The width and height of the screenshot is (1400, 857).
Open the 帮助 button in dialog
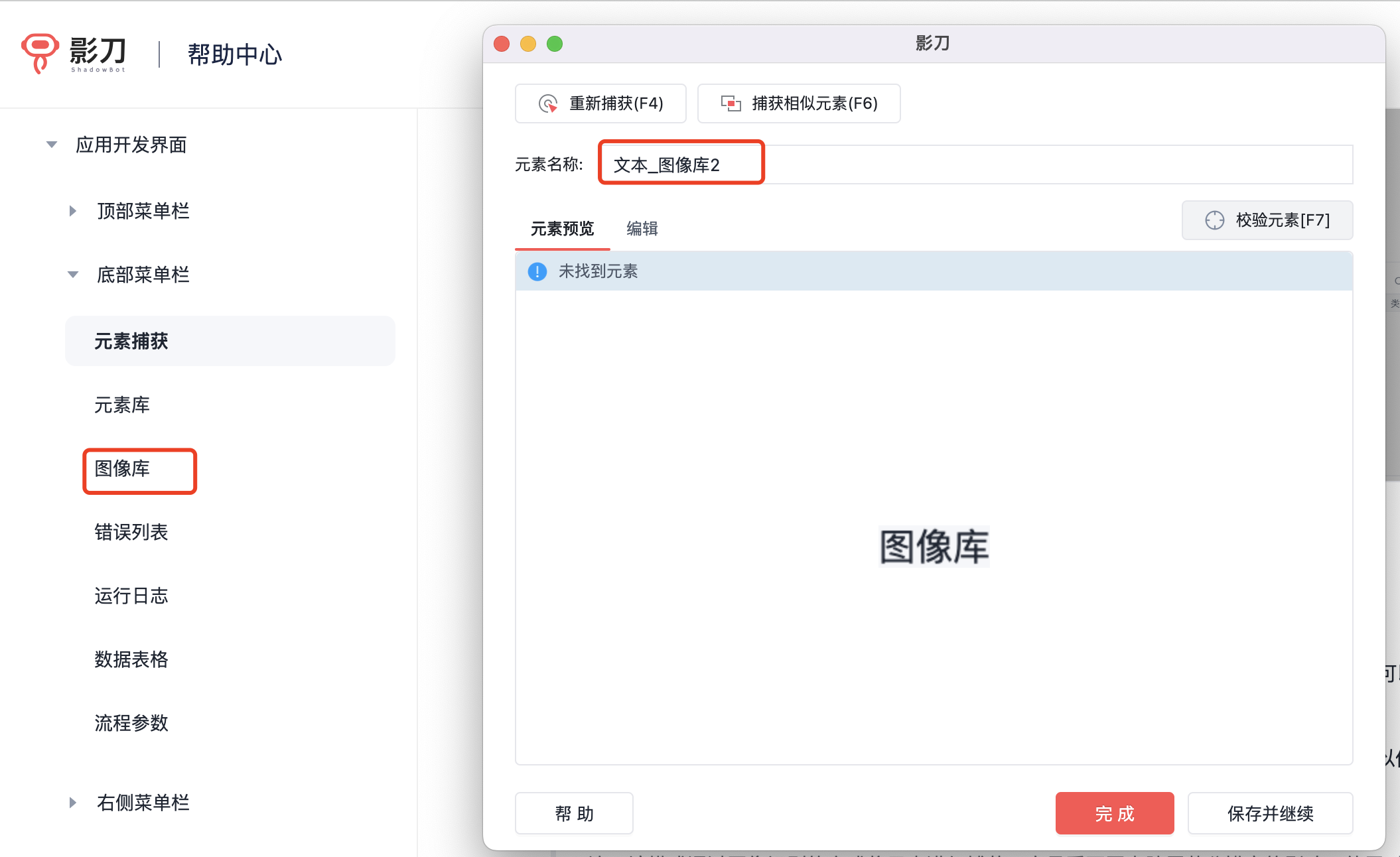[x=574, y=813]
